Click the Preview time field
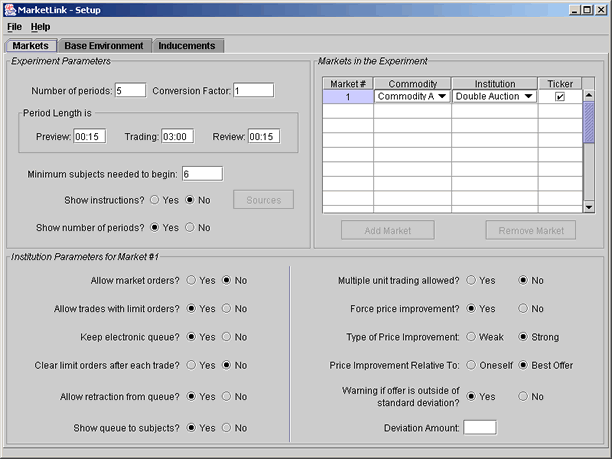Image resolution: width=612 pixels, height=459 pixels. click(89, 137)
